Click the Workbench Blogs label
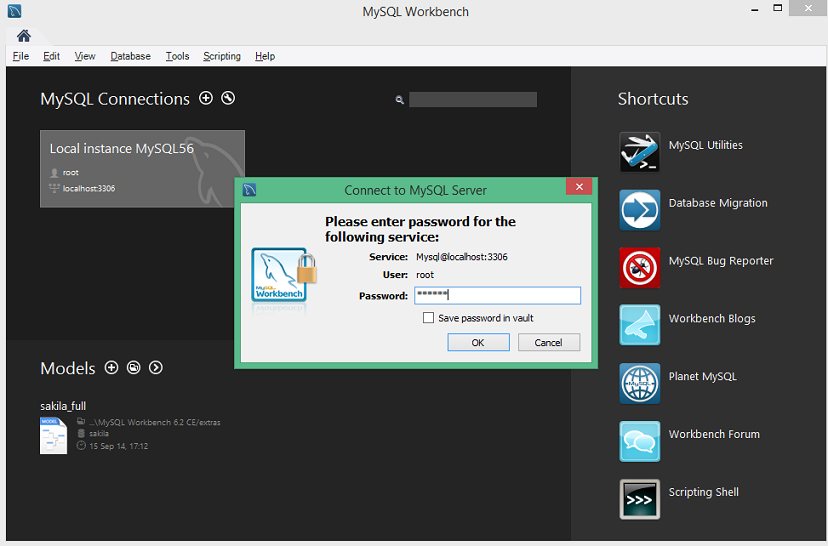The image size is (828, 546). (712, 318)
